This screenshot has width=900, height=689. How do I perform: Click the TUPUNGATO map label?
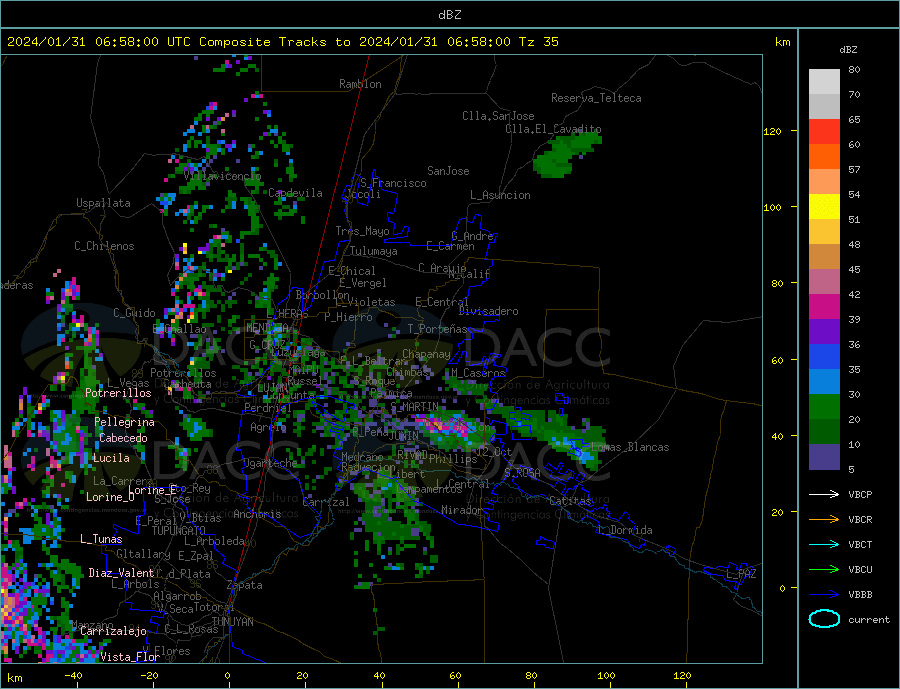pos(179,531)
